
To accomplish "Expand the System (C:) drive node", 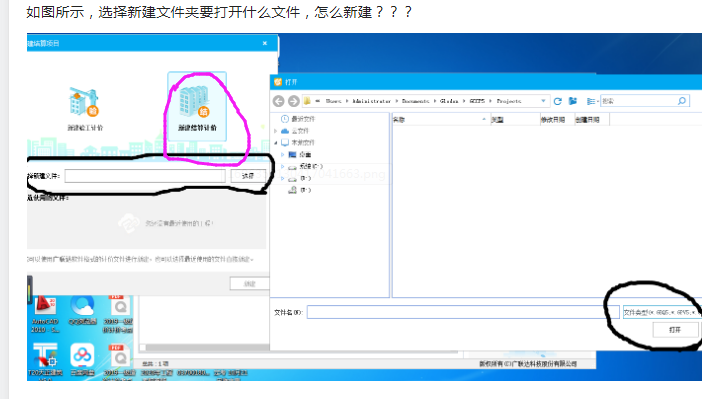I will 283,166.
